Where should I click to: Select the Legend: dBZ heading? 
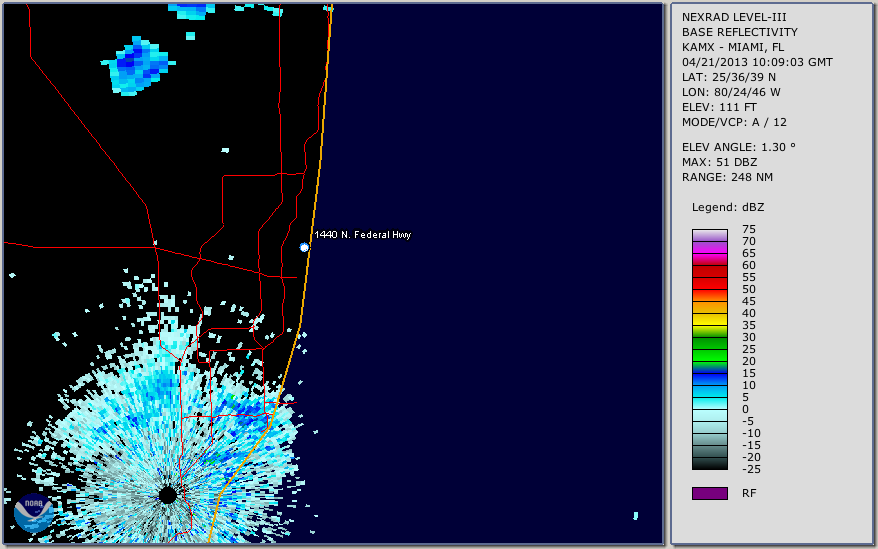728,207
